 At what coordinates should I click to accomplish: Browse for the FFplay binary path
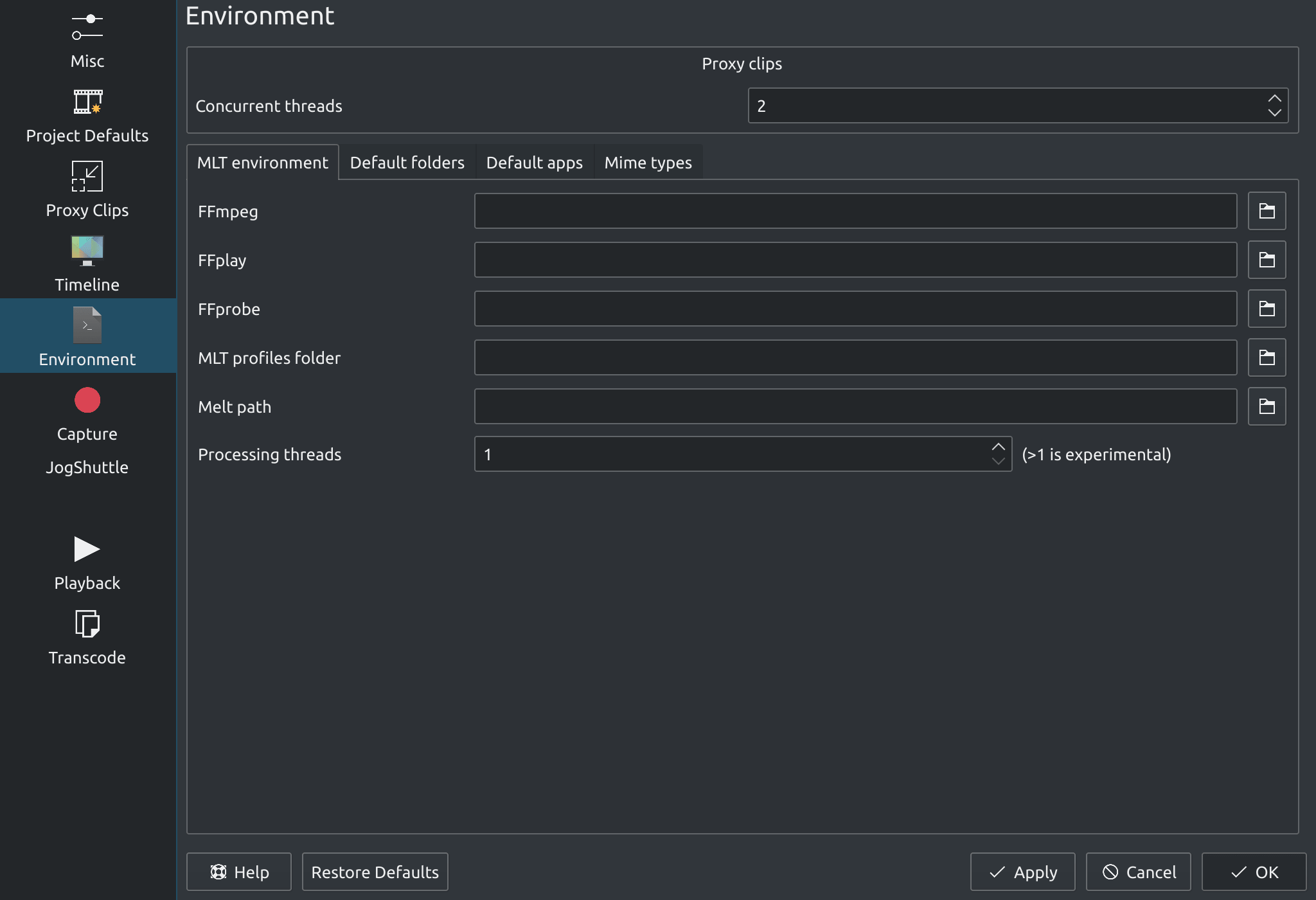tap(1267, 260)
